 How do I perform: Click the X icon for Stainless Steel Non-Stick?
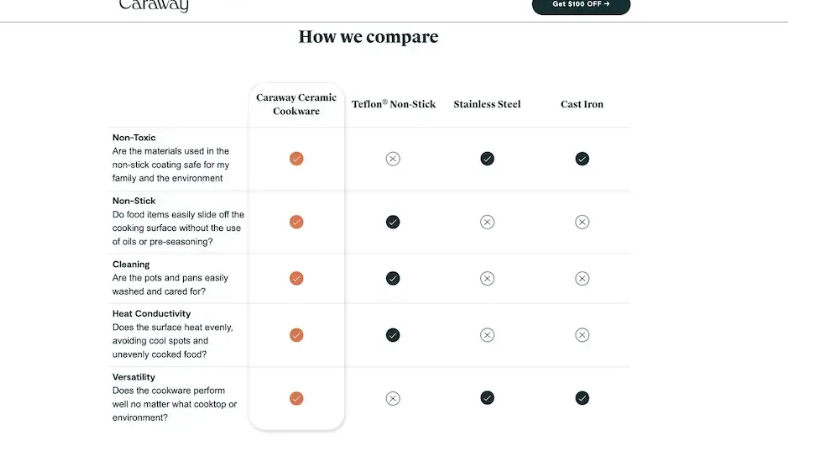(x=487, y=222)
